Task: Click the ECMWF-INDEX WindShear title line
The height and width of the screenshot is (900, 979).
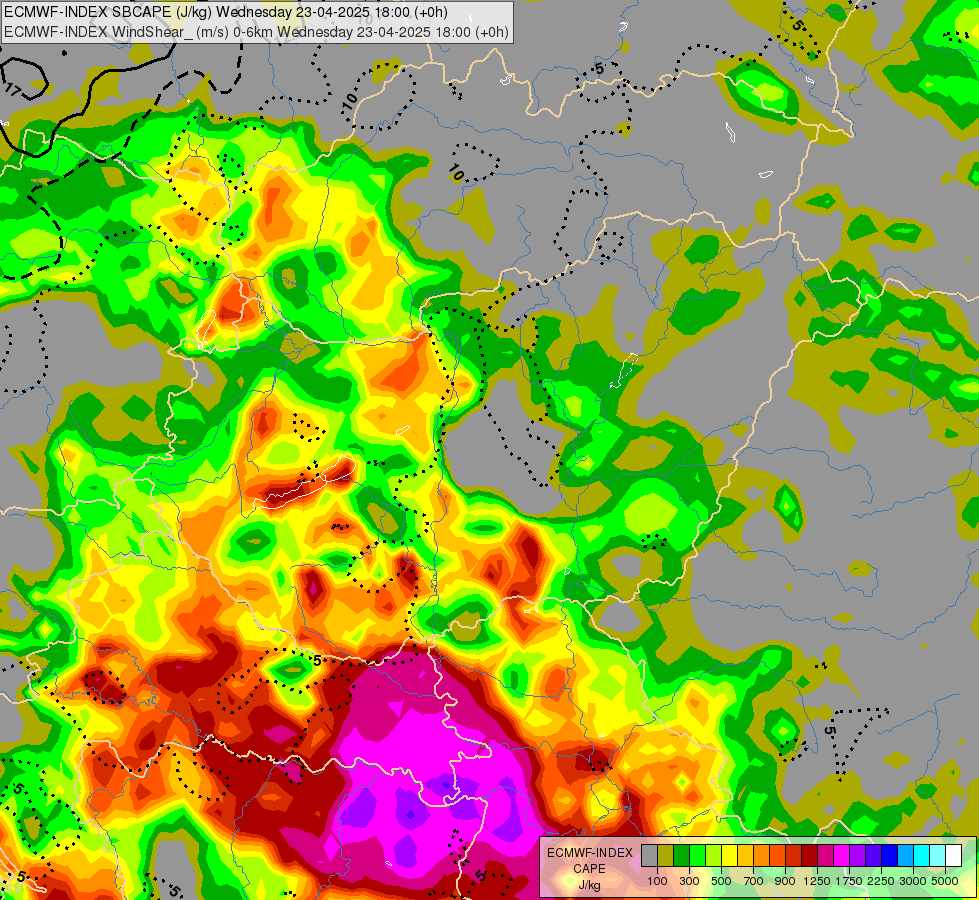Action: click(257, 31)
